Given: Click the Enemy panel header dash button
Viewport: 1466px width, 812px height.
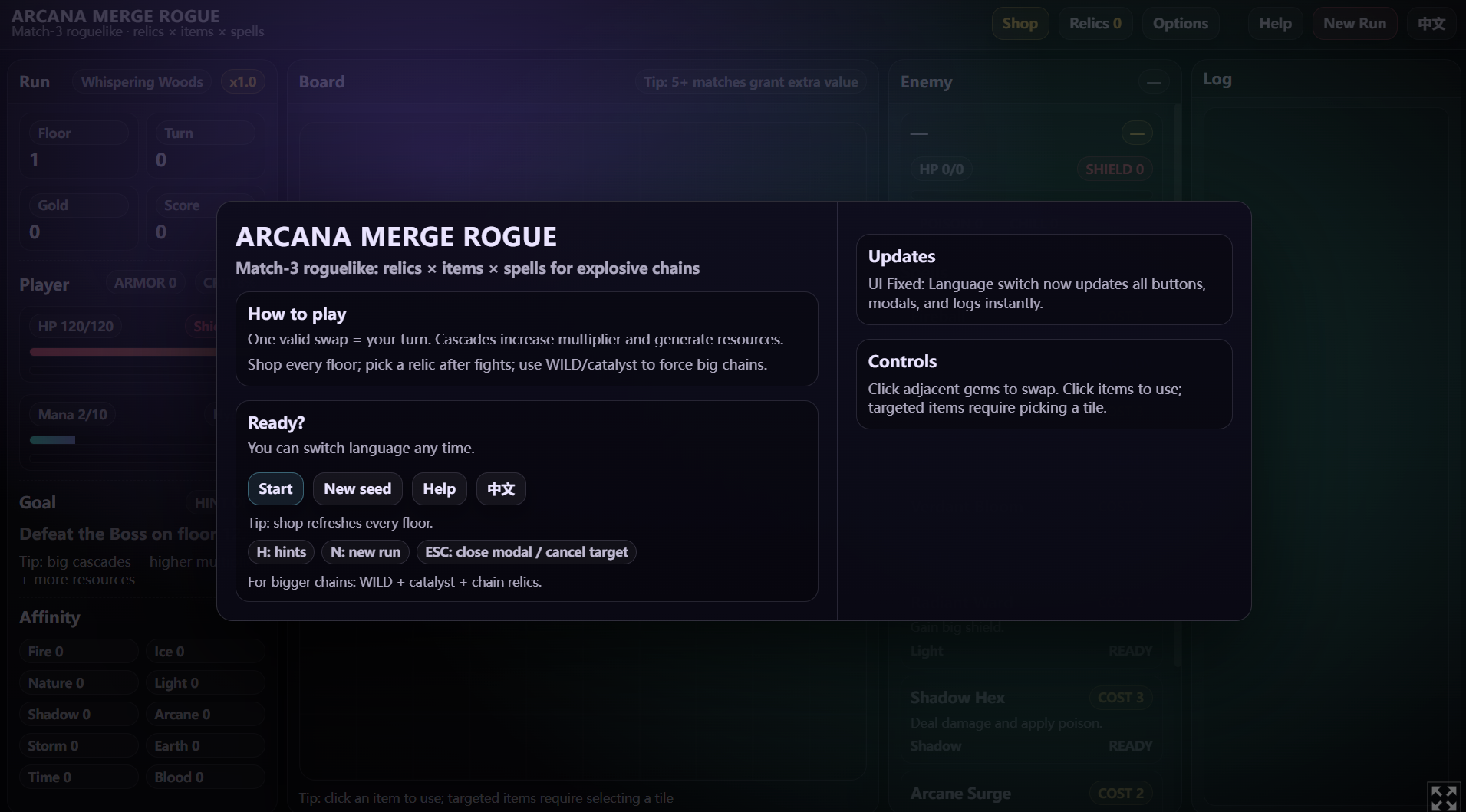Looking at the screenshot, I should [x=1153, y=82].
